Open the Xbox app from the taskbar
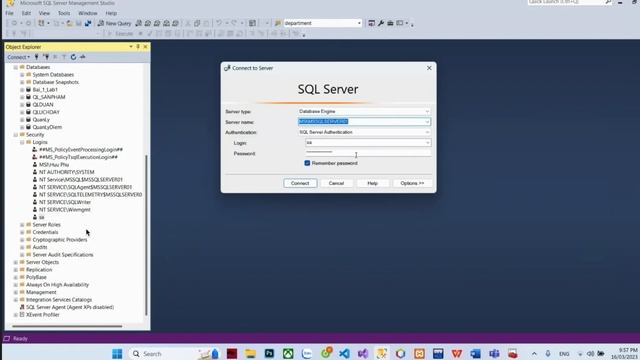 (x=288, y=353)
